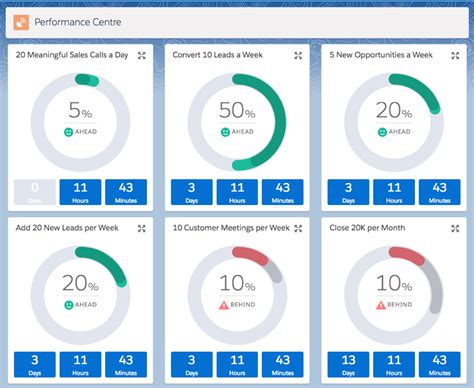Image resolution: width=474 pixels, height=388 pixels.
Task: Click BEHIND label in Close 20K card
Action: coord(399,304)
